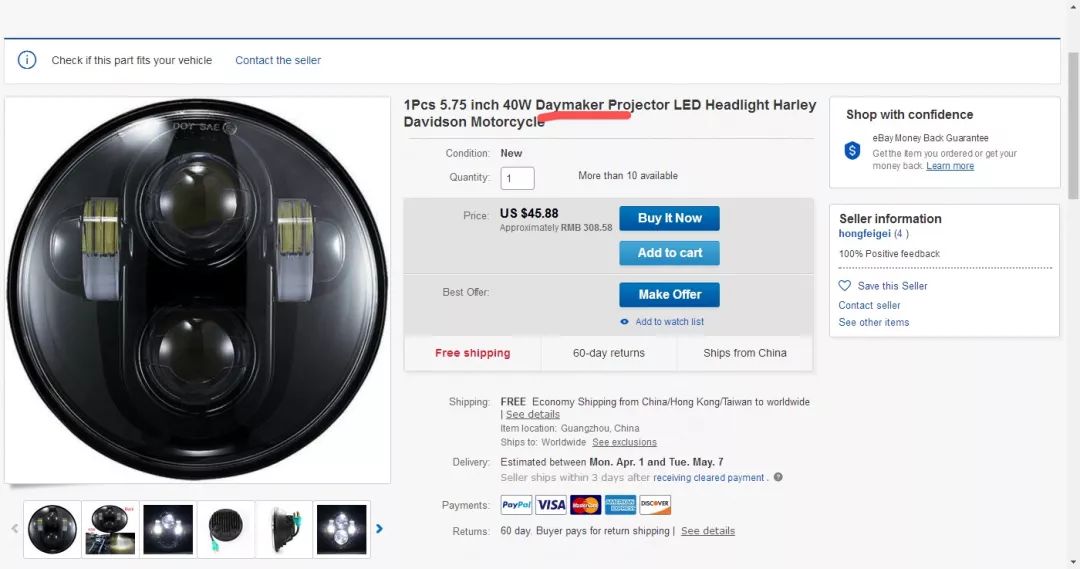Click the info icon beside vehicle fit check

pos(27,60)
